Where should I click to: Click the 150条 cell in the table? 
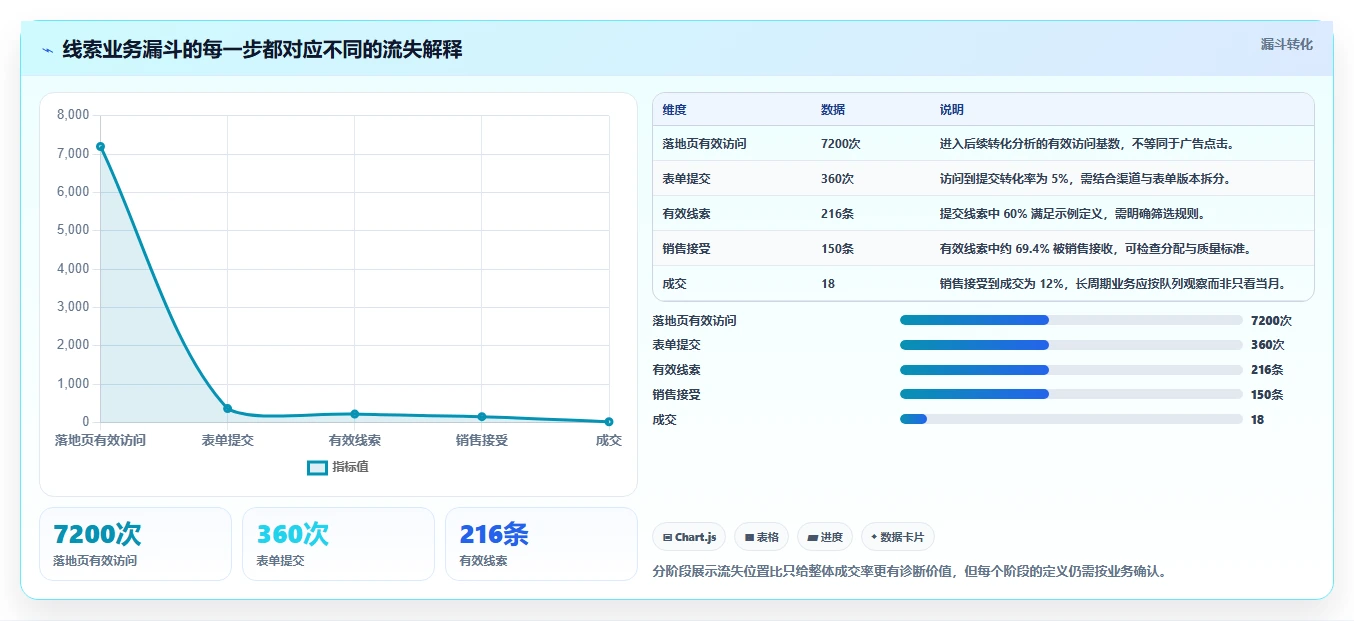point(837,249)
